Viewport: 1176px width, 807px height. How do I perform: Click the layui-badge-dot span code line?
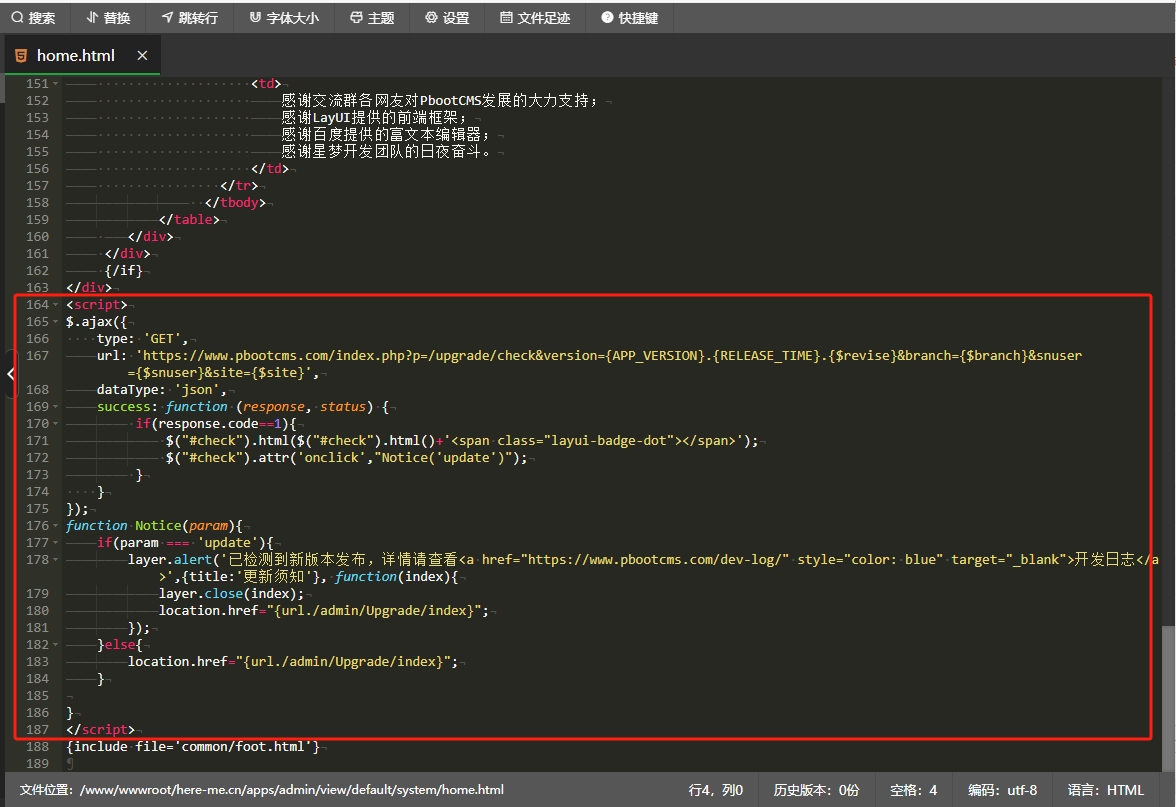point(462,440)
